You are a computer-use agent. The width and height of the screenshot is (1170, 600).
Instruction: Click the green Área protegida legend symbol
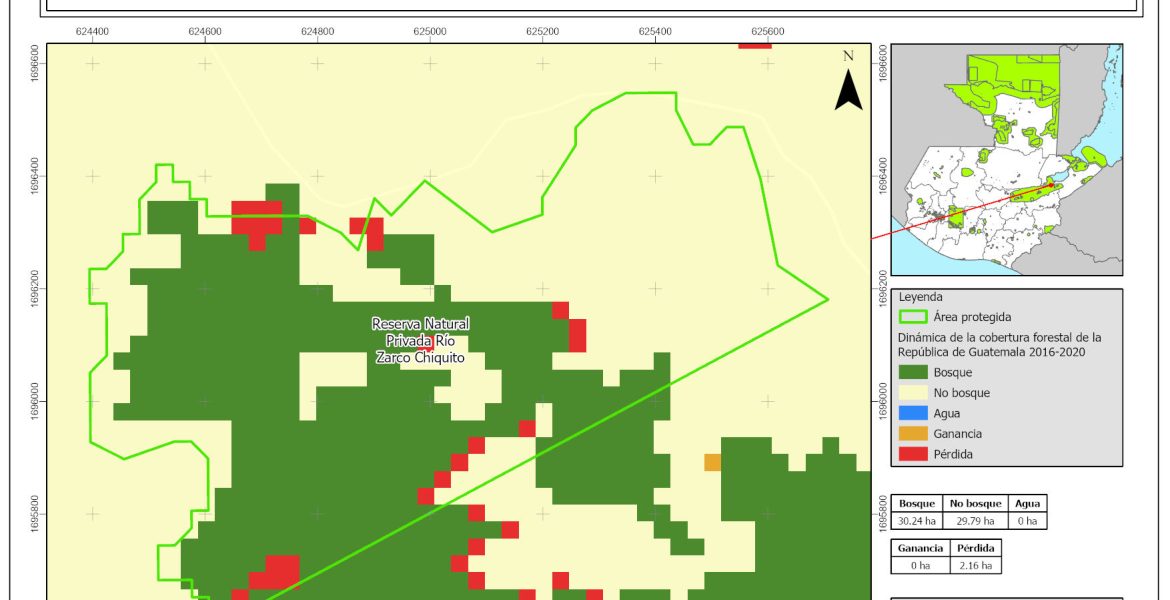point(915,317)
